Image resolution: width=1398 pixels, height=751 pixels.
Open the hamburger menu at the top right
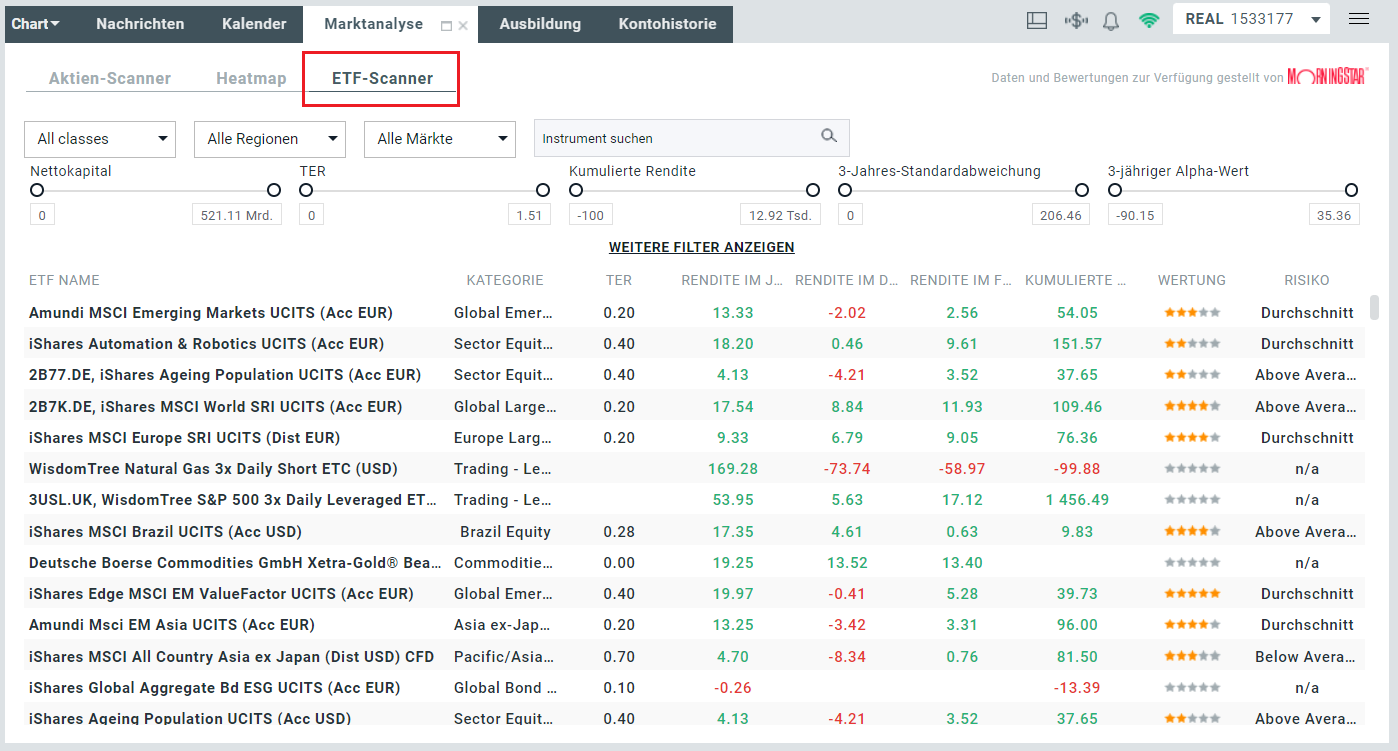point(1358,19)
